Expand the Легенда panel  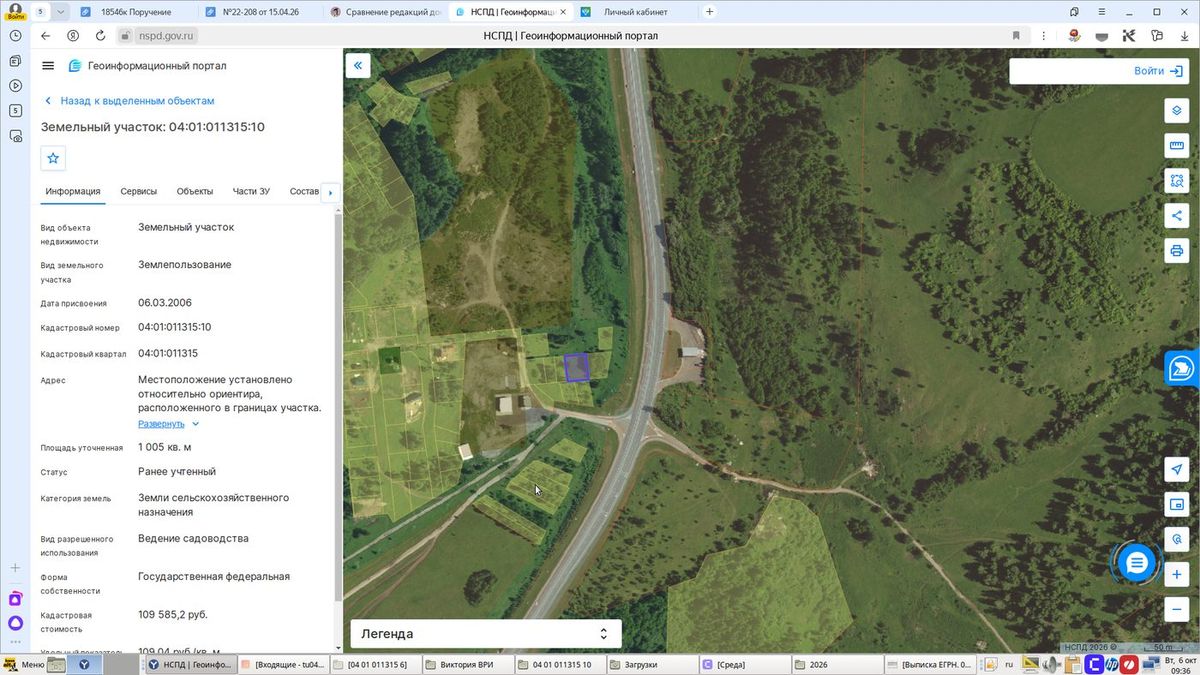point(486,634)
